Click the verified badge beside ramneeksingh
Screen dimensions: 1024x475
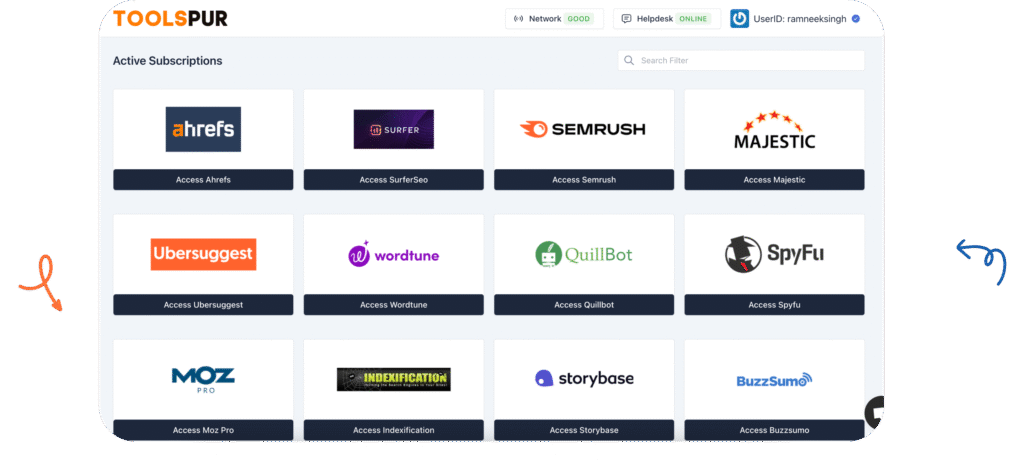click(x=856, y=19)
